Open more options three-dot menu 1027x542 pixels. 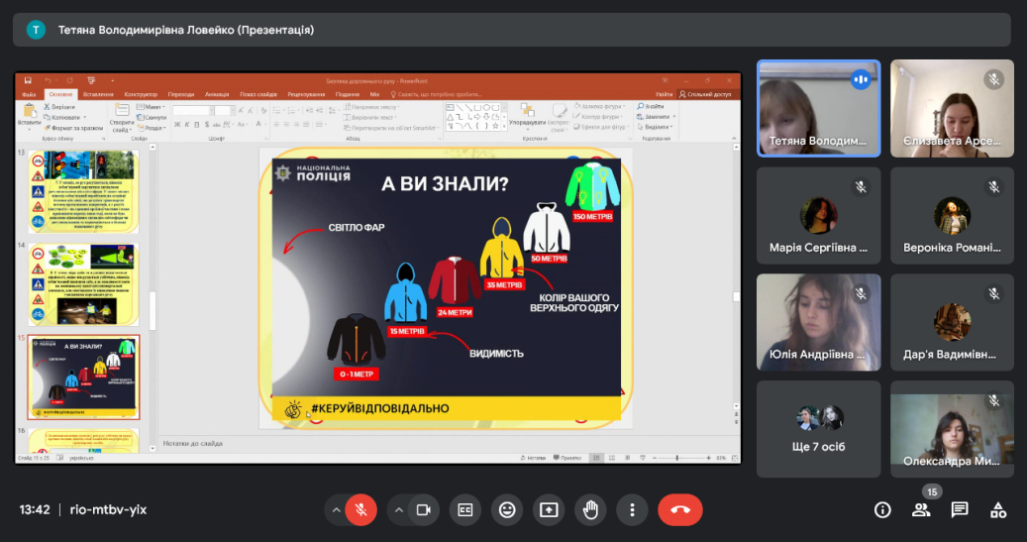click(632, 510)
